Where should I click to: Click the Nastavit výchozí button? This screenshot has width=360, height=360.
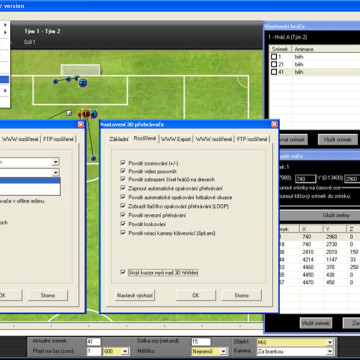(x=135, y=295)
